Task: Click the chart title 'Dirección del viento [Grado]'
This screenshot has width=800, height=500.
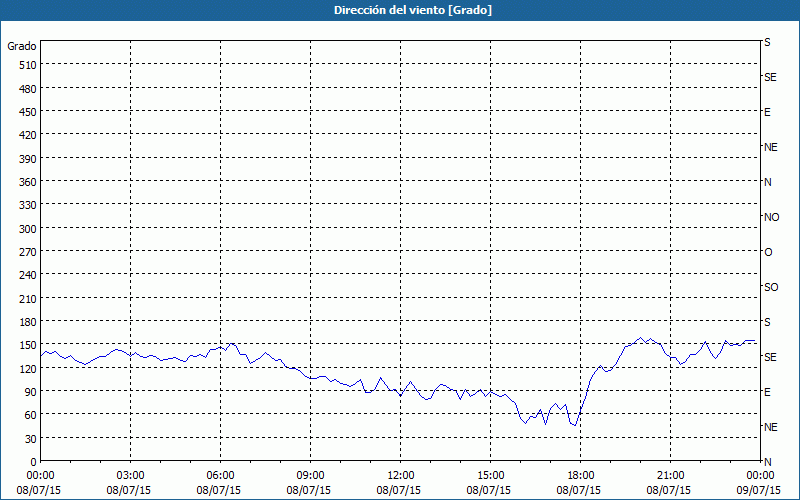Action: [413, 10]
